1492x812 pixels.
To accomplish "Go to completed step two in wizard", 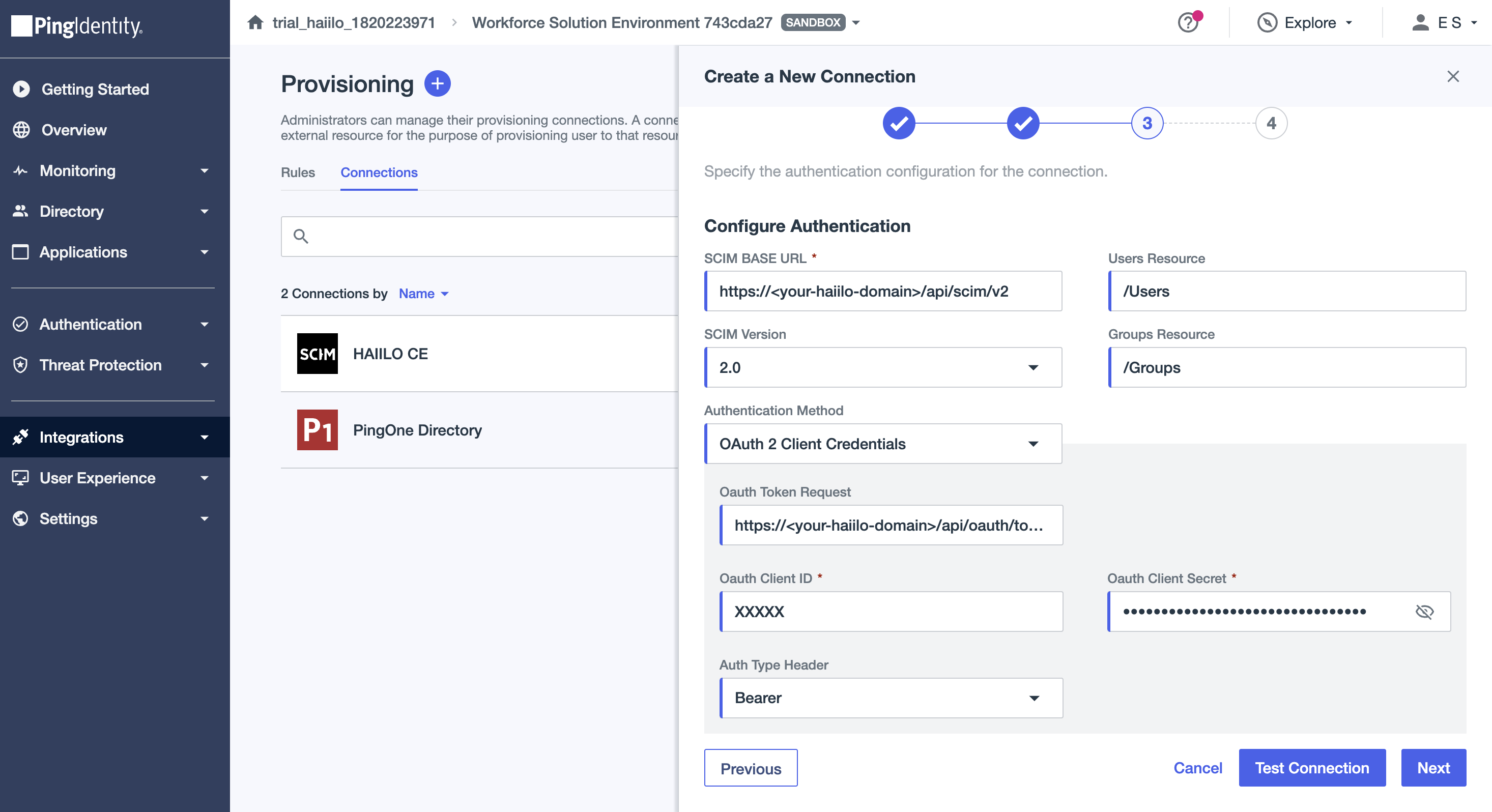I will [x=1023, y=123].
